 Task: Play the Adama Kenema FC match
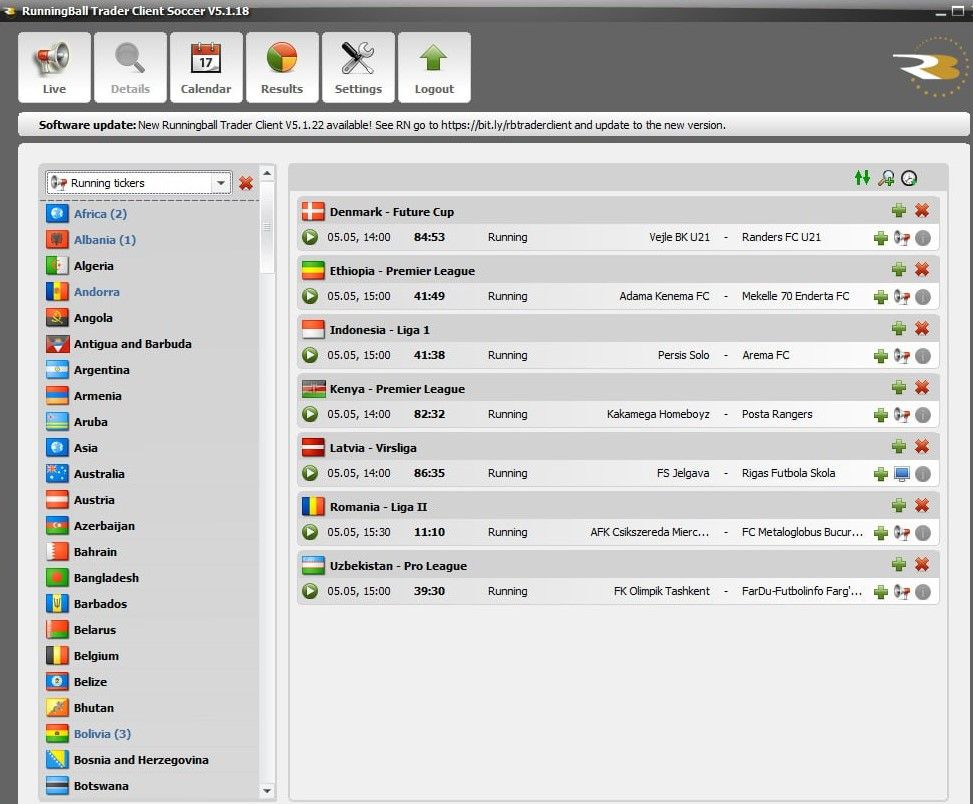click(310, 296)
